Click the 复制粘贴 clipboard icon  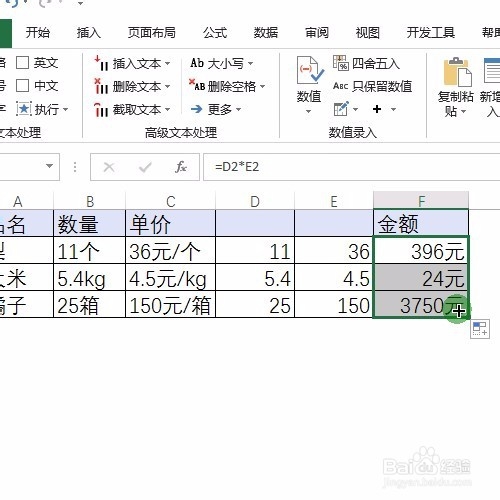[457, 72]
